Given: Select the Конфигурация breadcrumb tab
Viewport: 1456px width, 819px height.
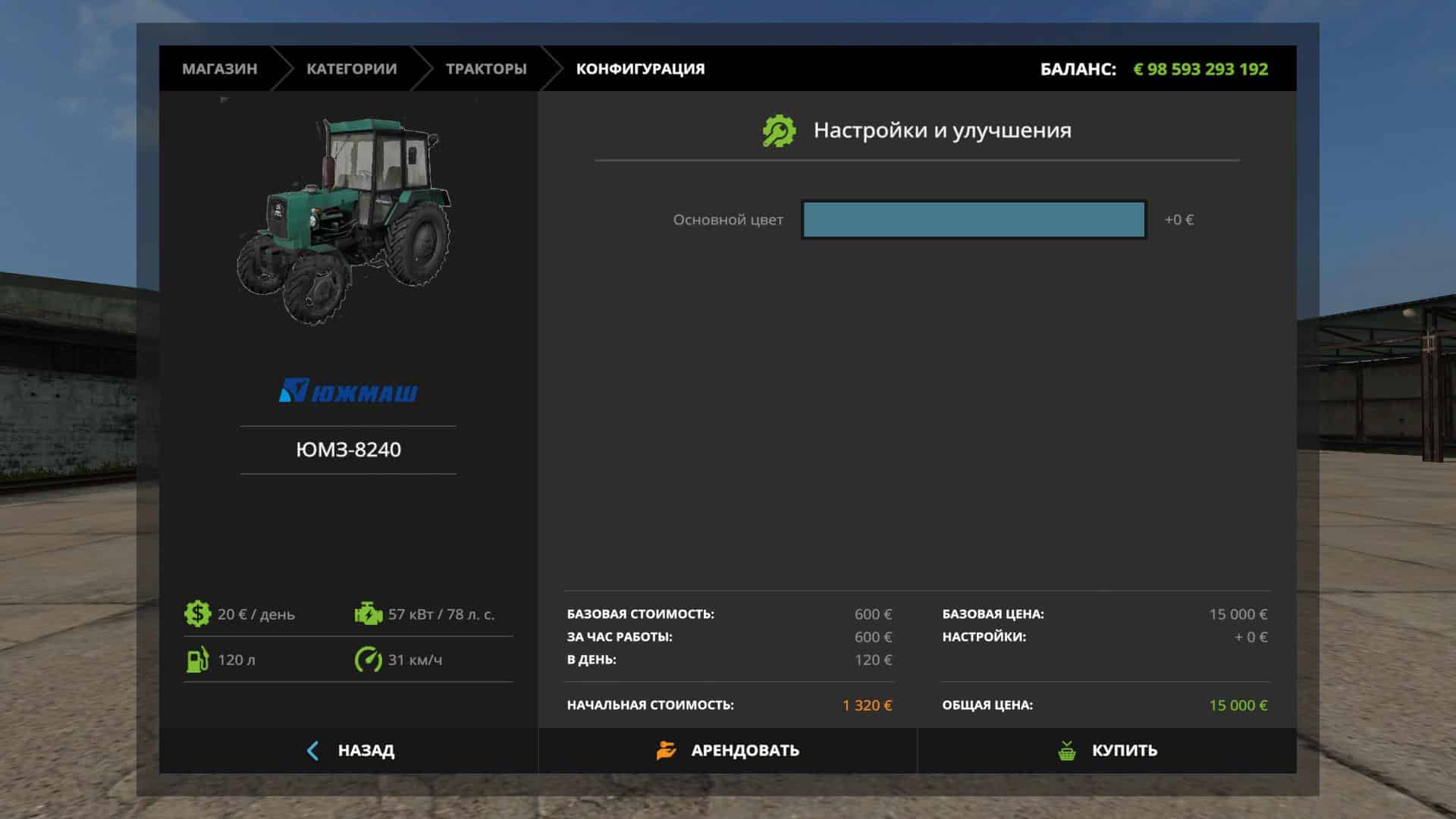Looking at the screenshot, I should (640, 69).
